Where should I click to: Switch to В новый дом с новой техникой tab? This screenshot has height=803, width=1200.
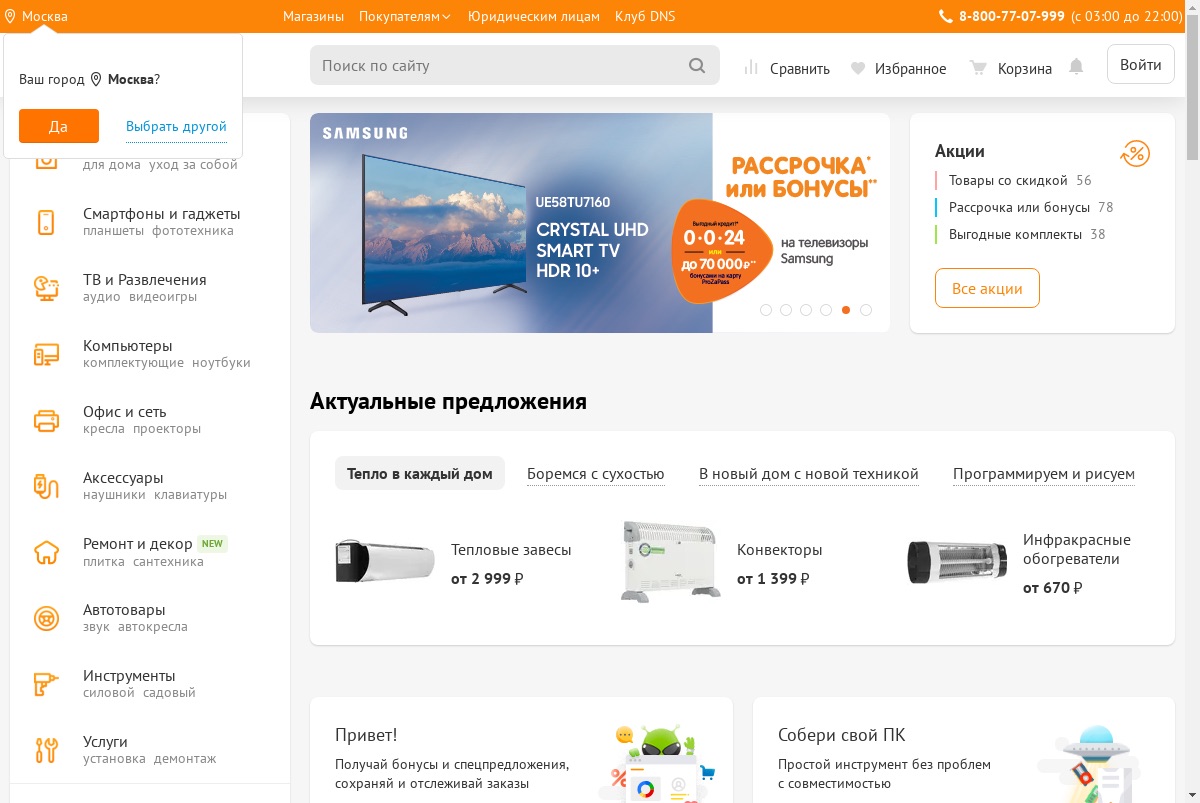809,474
